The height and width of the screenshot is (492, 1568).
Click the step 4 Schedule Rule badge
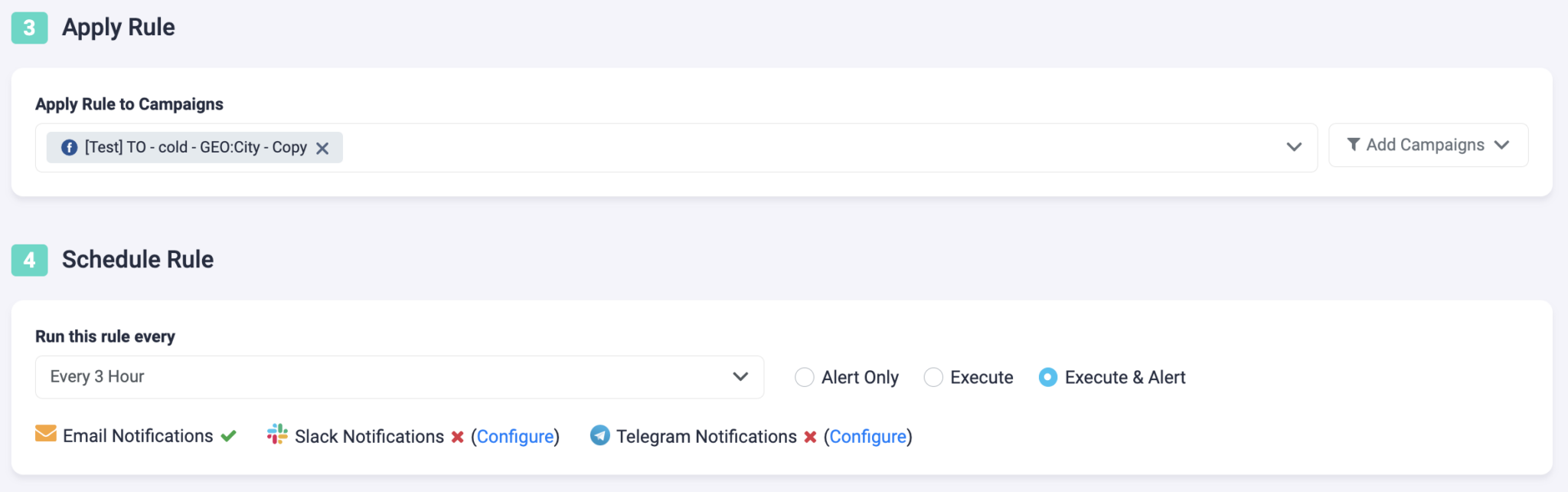click(x=30, y=259)
